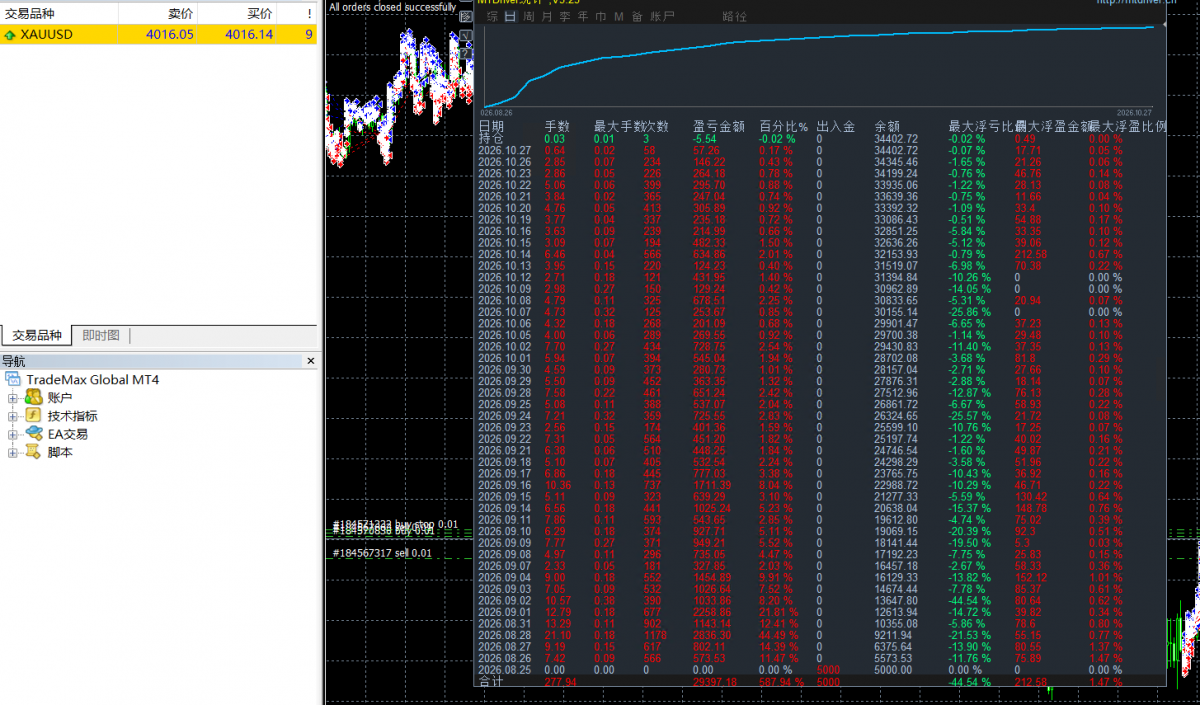Click the TradeMax Global MT4 server icon
1200x705 pixels.
pyautogui.click(x=14, y=380)
